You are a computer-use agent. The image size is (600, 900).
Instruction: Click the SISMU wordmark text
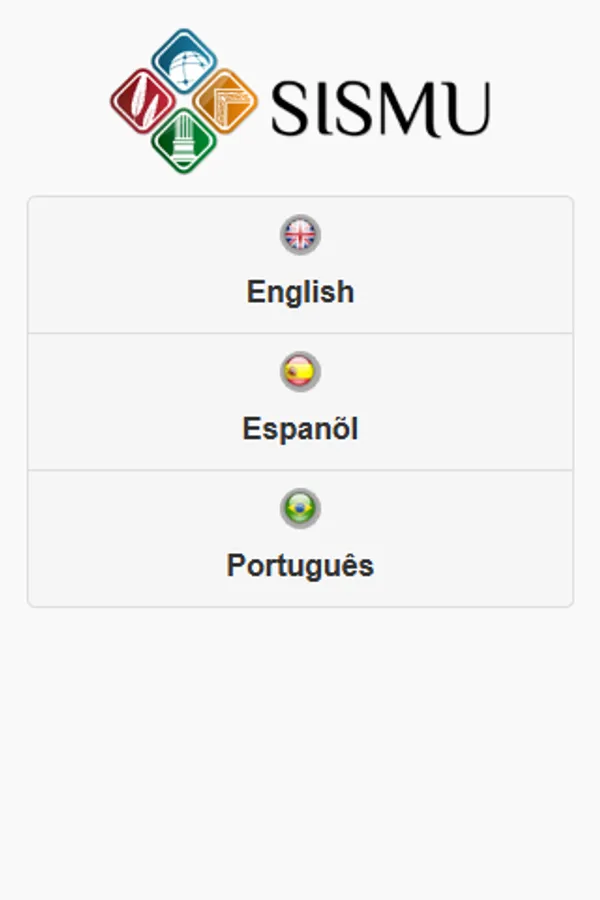tap(380, 108)
